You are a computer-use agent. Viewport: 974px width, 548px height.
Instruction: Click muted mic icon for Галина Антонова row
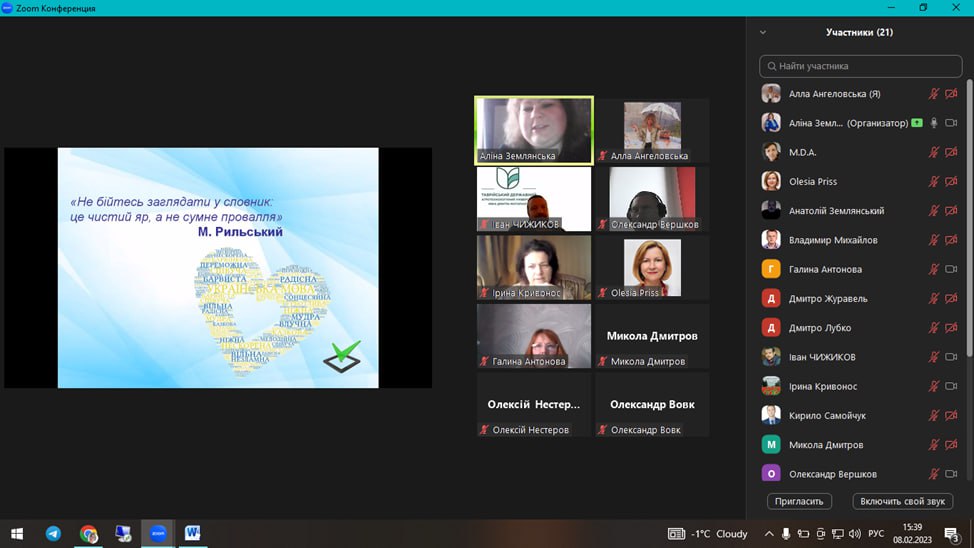(x=934, y=269)
